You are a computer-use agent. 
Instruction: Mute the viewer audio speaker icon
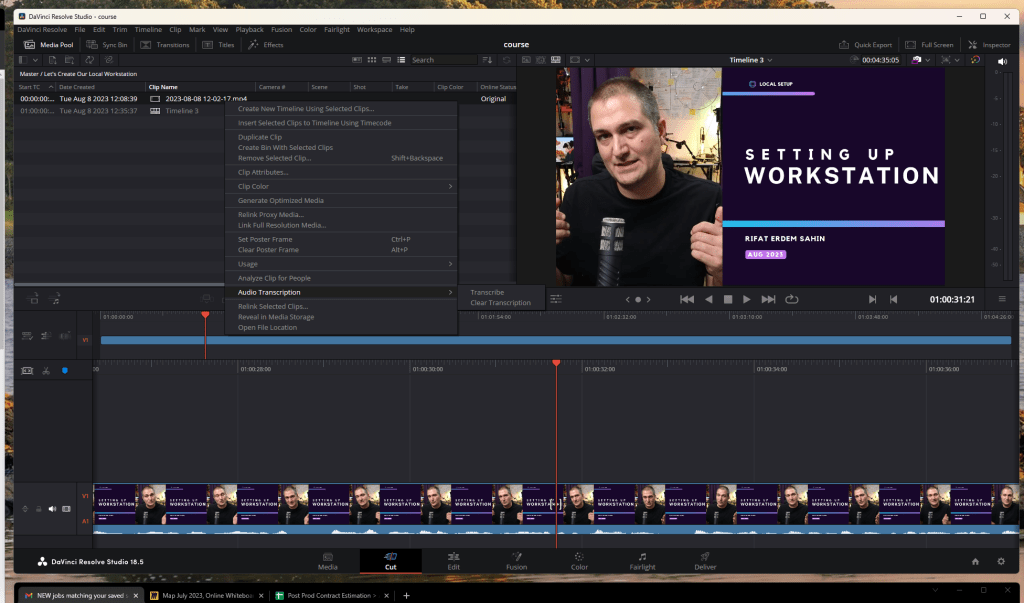pos(1002,61)
